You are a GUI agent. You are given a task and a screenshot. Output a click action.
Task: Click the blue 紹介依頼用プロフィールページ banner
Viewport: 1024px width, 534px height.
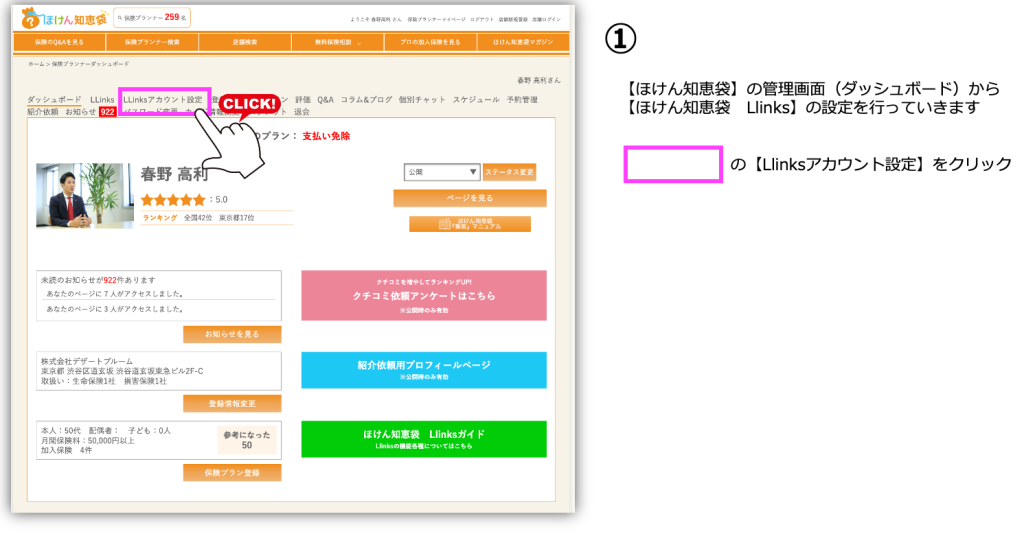424,370
